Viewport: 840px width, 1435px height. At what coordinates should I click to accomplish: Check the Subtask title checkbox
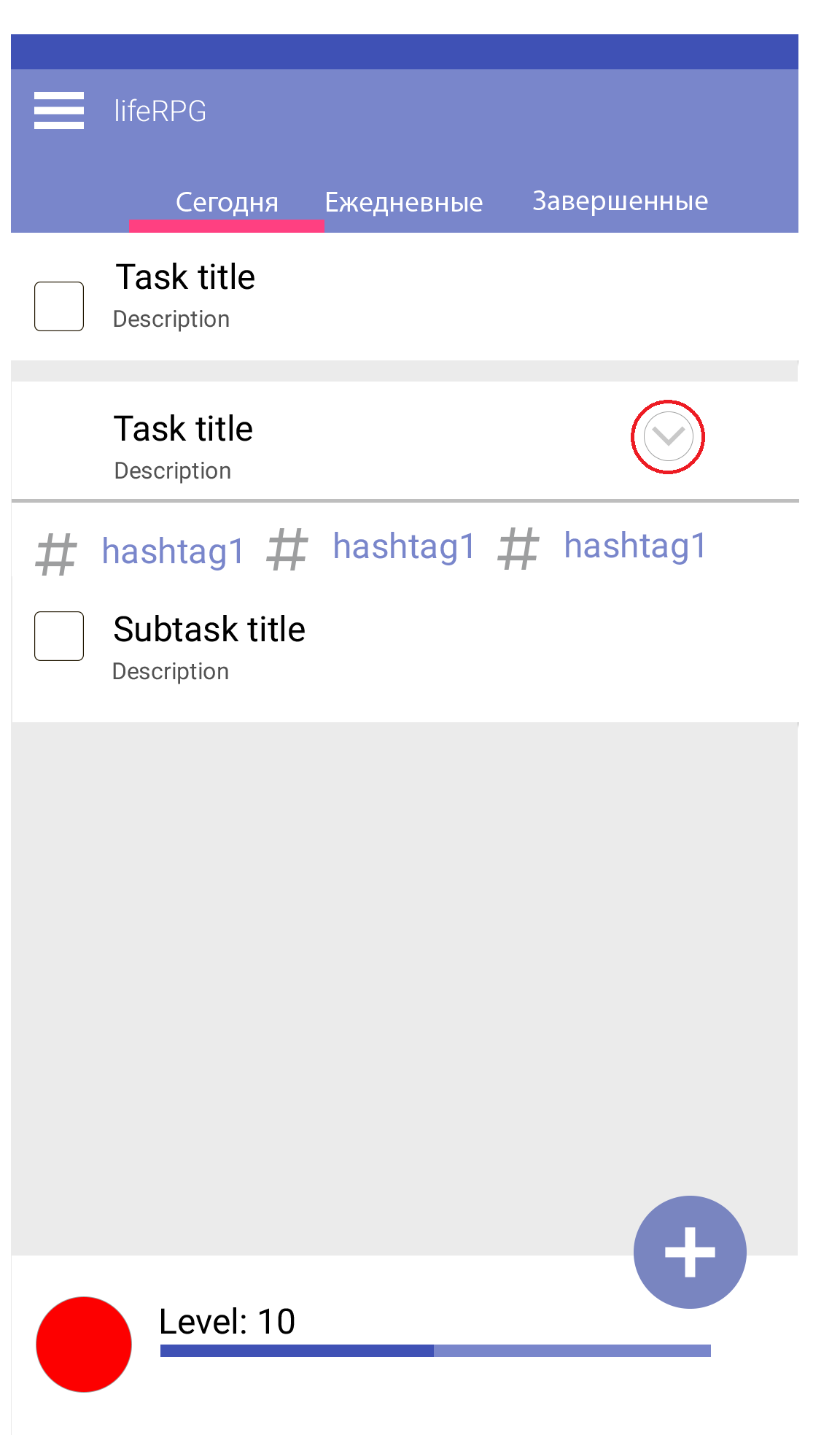pyautogui.click(x=59, y=636)
